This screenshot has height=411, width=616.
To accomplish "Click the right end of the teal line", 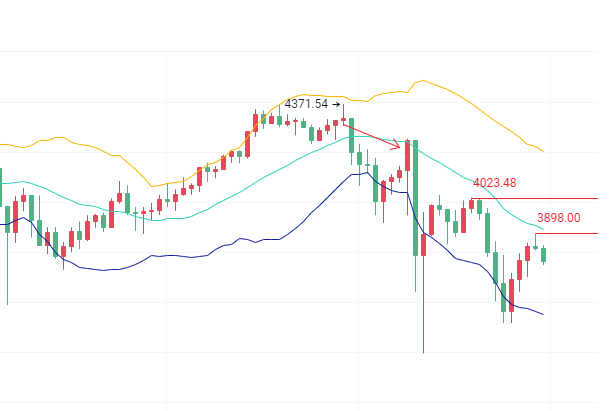I will click(543, 232).
